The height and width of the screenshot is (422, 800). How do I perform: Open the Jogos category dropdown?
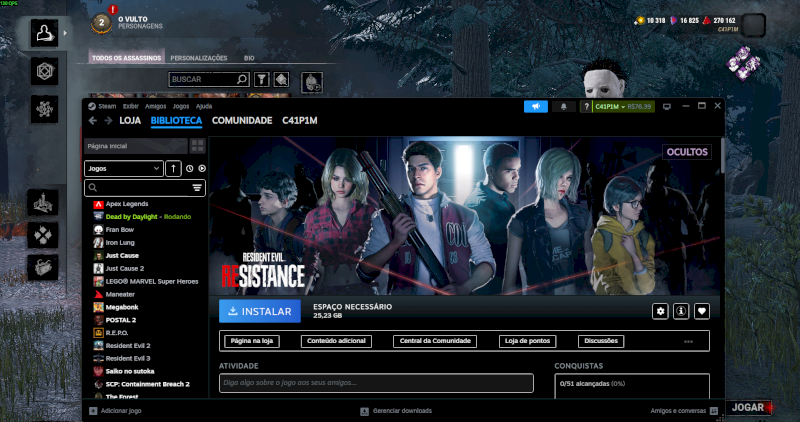(124, 168)
